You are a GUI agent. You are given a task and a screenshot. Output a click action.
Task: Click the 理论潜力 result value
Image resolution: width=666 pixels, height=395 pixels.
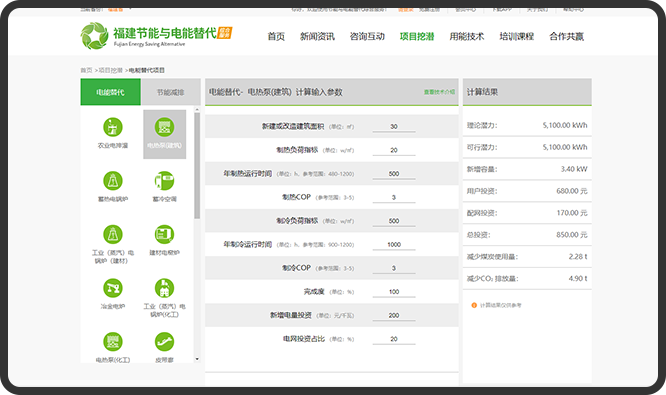[565, 125]
